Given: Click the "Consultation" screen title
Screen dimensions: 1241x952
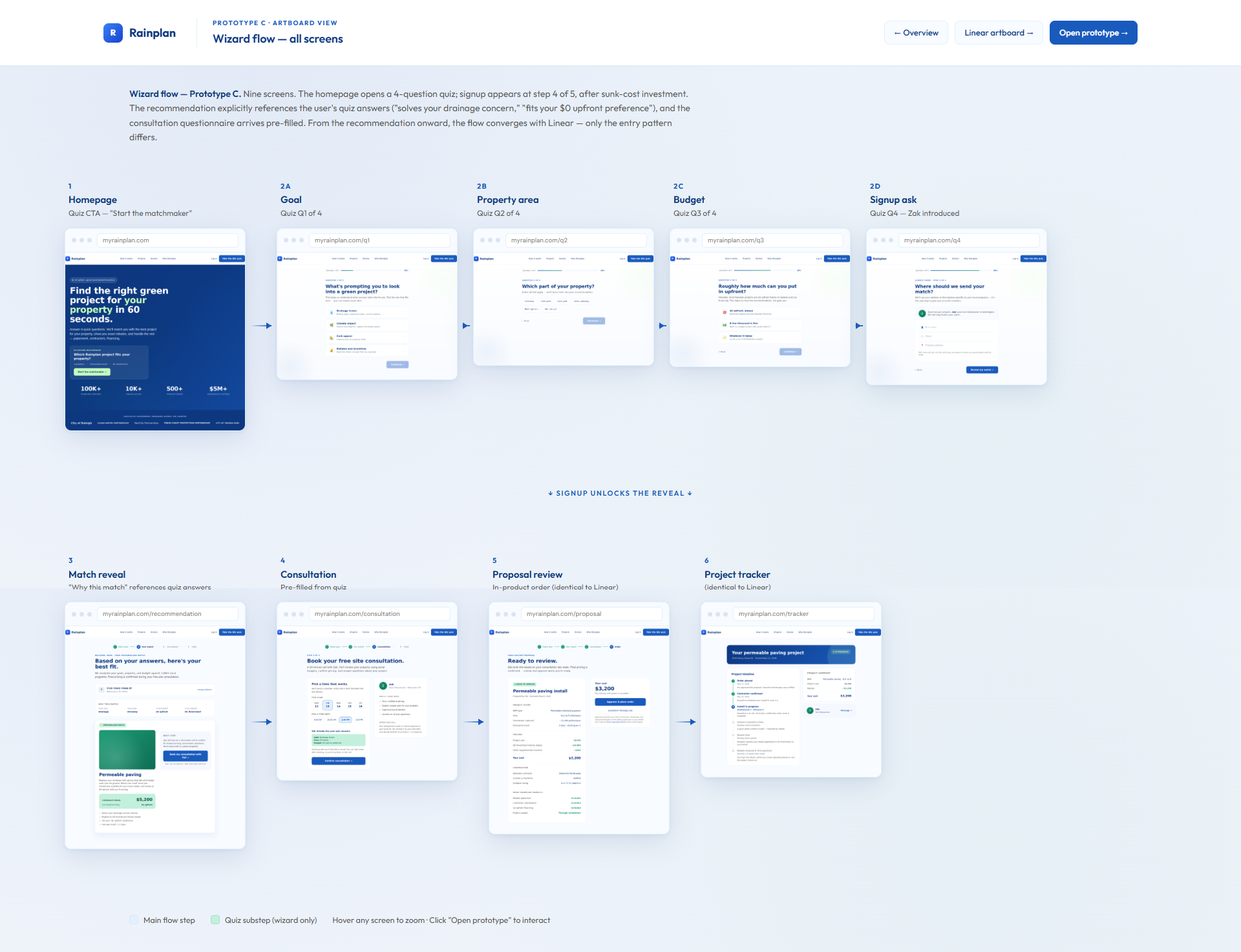Looking at the screenshot, I should [308, 575].
